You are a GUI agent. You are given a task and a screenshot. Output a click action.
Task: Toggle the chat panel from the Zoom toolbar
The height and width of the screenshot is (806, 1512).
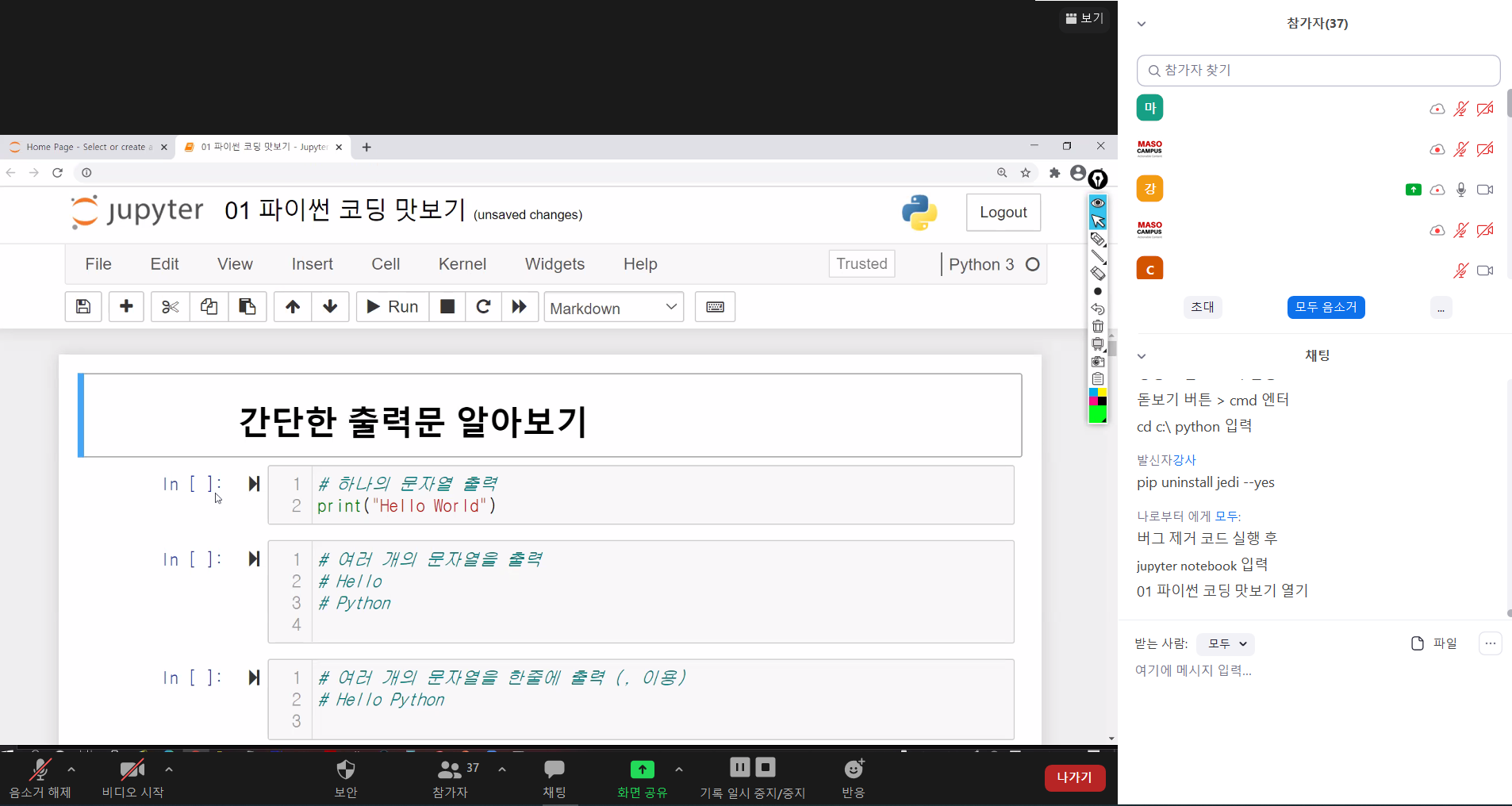tap(555, 777)
